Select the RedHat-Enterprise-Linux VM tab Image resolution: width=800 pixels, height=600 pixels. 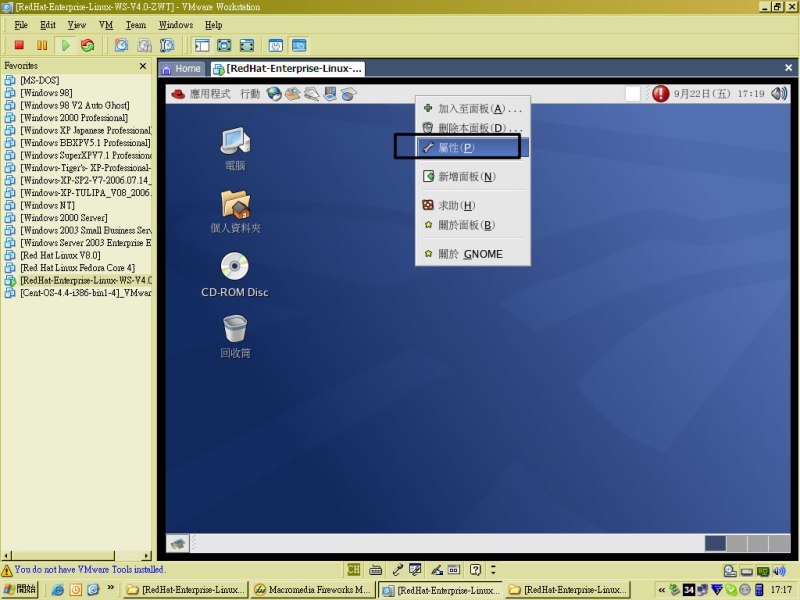pyautogui.click(x=288, y=69)
